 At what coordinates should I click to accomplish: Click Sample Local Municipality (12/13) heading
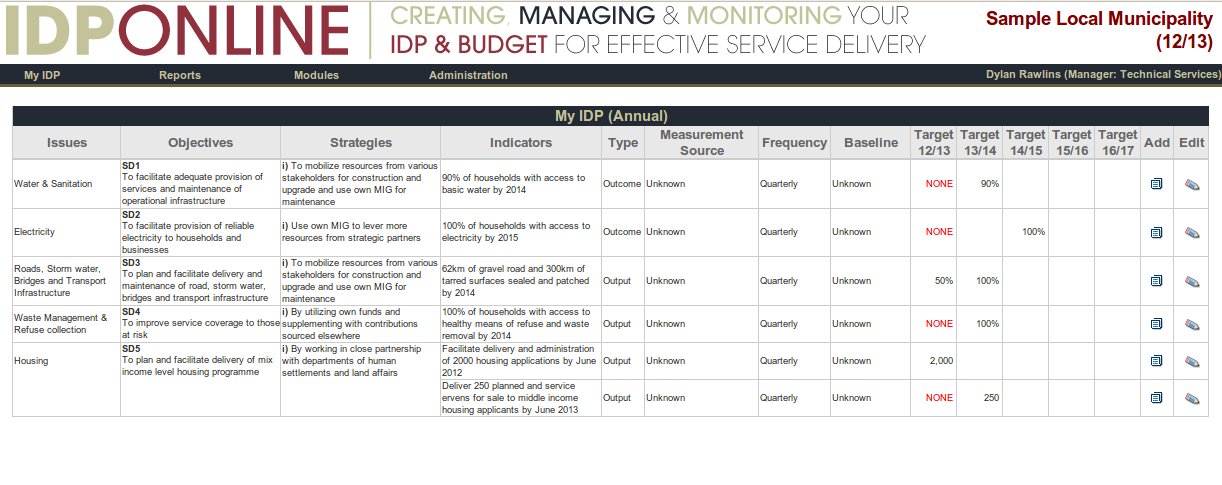tap(1099, 30)
